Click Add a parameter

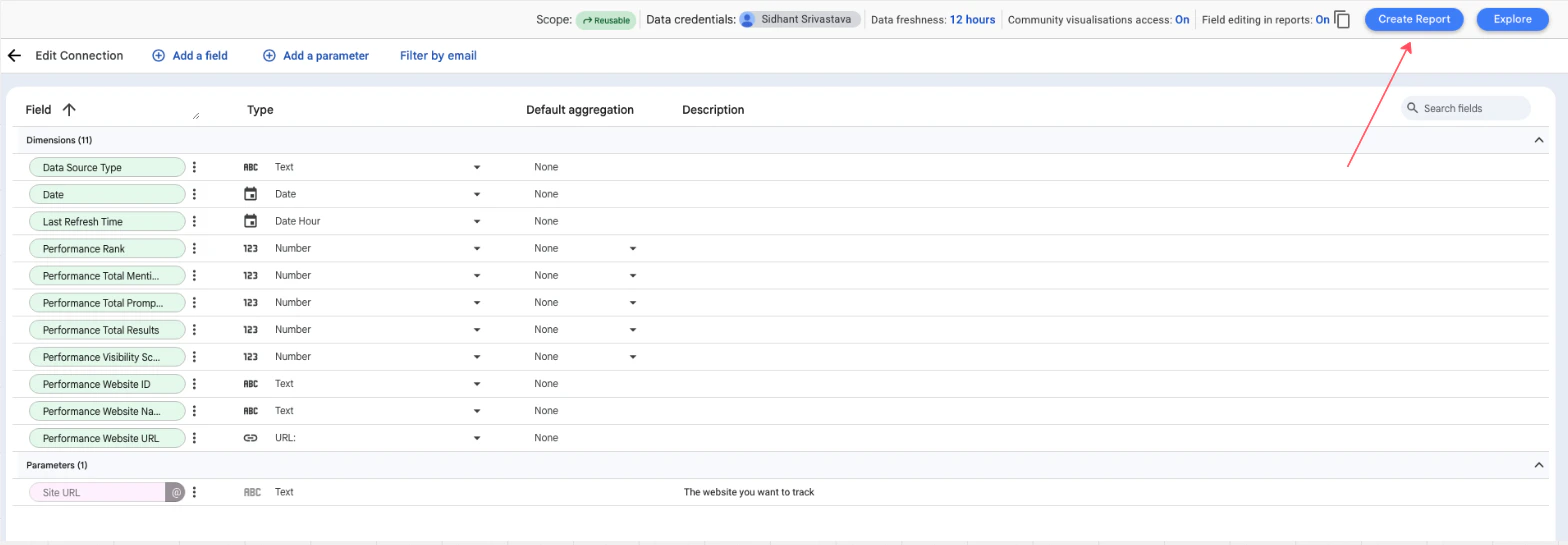[x=316, y=56]
